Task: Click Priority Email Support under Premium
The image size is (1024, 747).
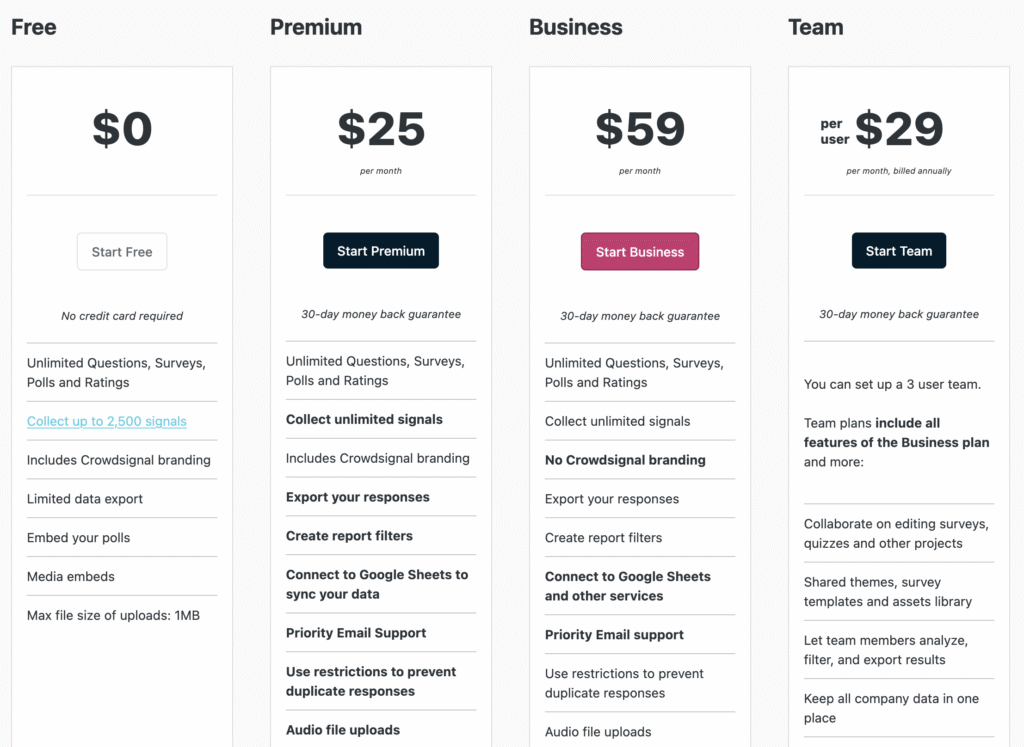Action: tap(356, 633)
